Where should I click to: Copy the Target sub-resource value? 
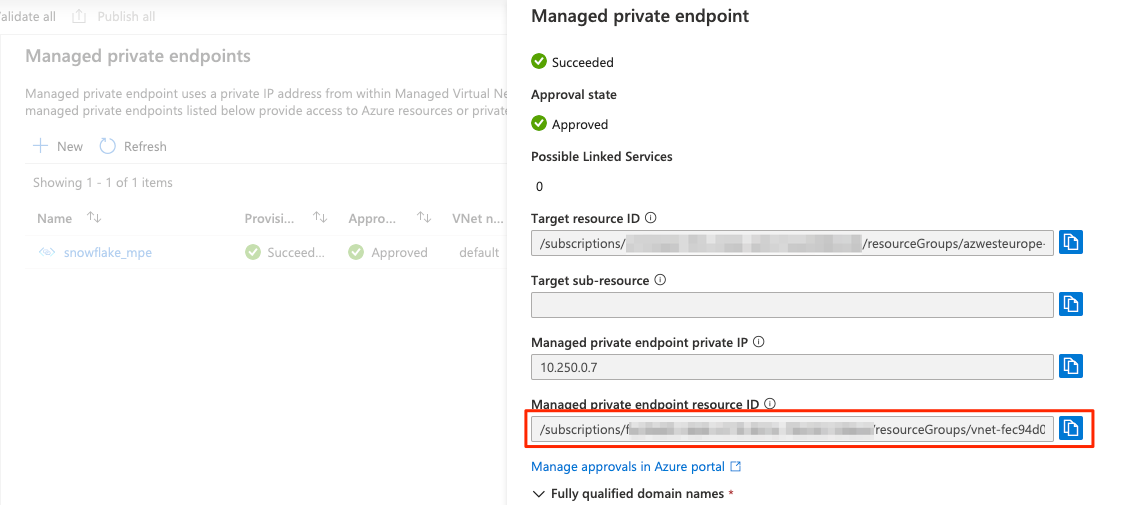[x=1071, y=304]
